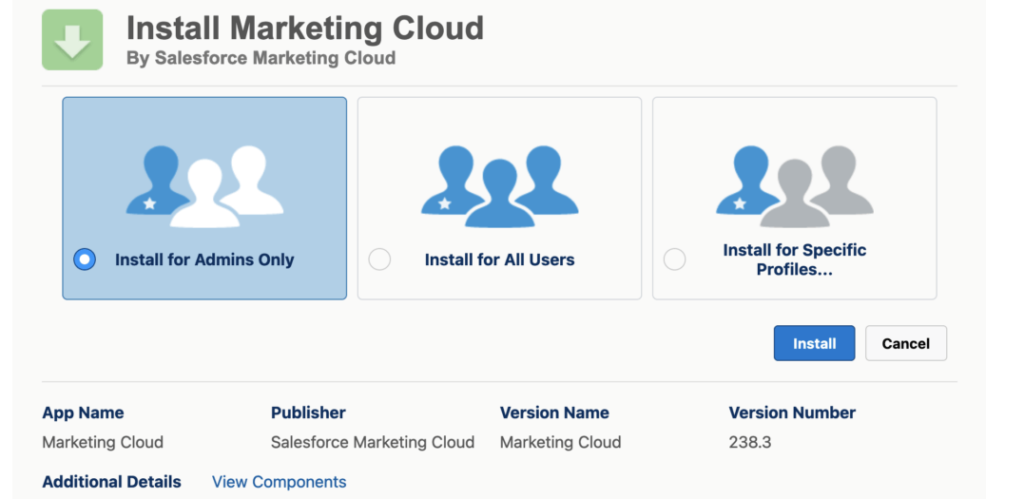Click the "Publisher" column label

click(308, 413)
